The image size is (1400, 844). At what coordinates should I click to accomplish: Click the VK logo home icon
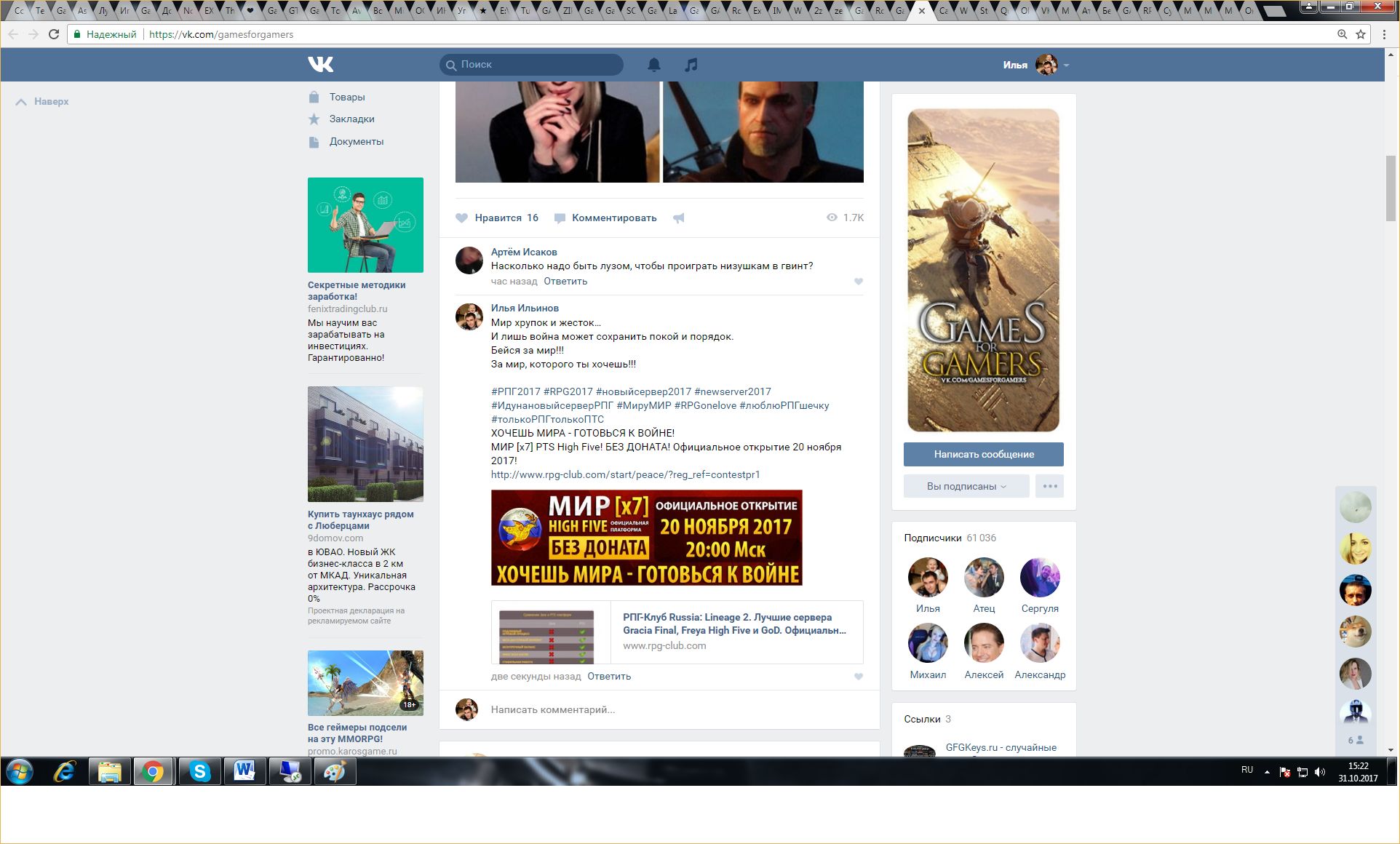click(x=320, y=64)
